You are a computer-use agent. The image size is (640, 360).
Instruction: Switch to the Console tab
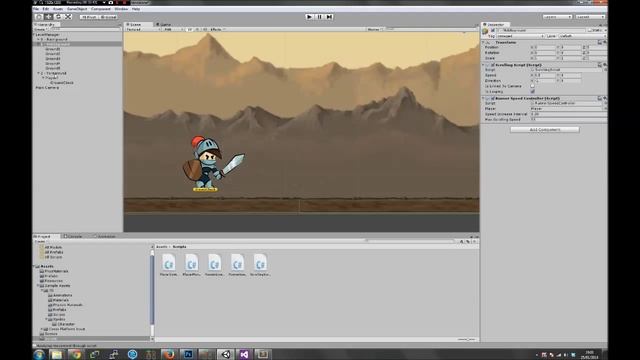[73, 236]
